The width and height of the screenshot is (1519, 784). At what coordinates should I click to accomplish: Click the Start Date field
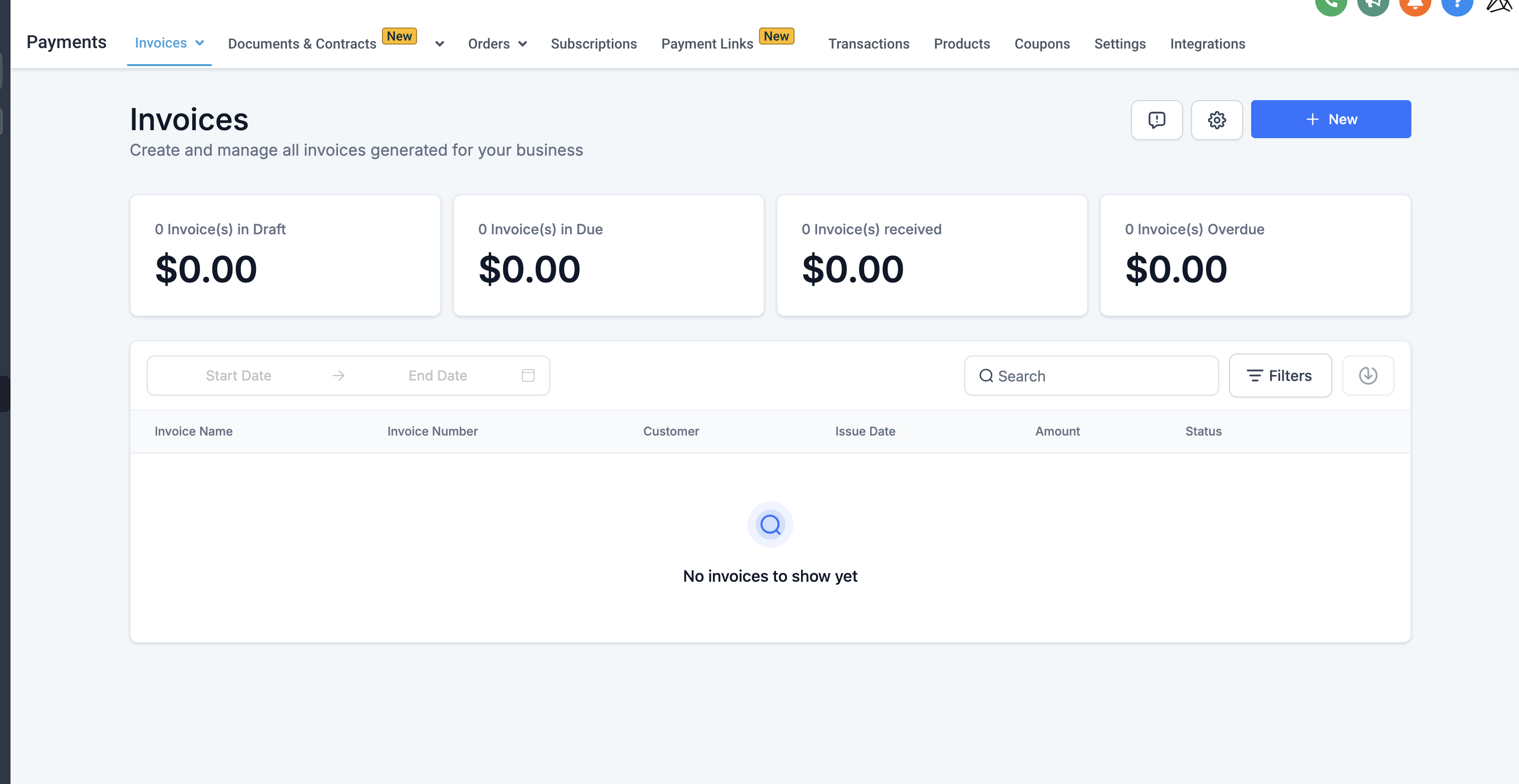coord(238,375)
